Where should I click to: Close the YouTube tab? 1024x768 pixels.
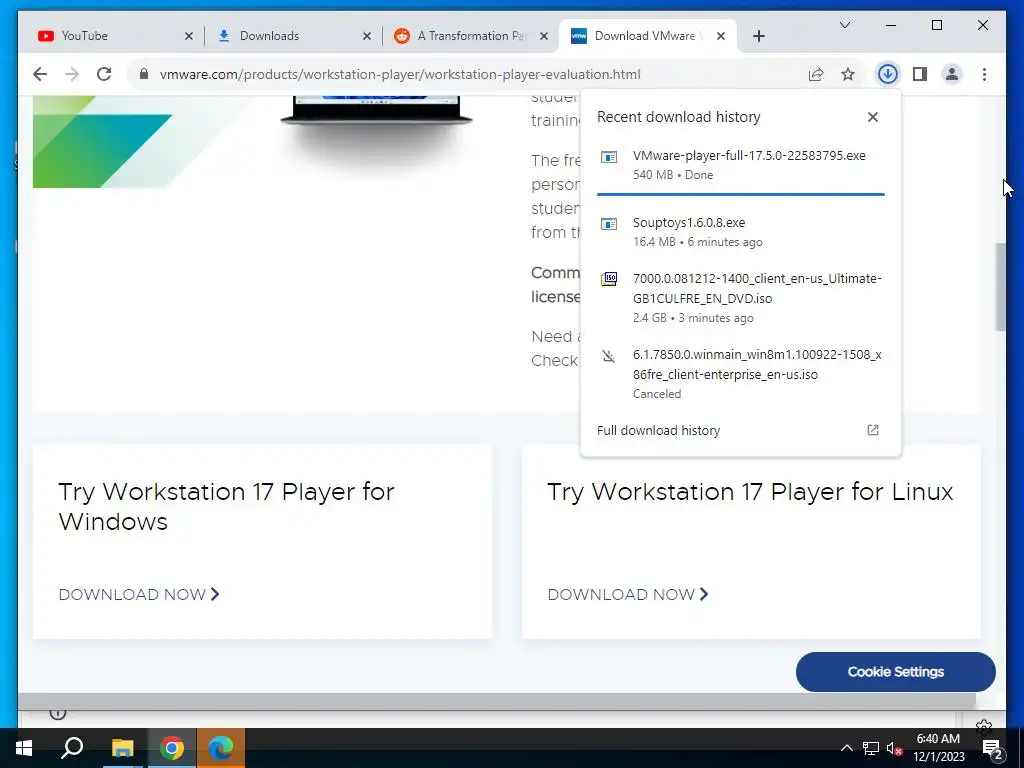[189, 37]
